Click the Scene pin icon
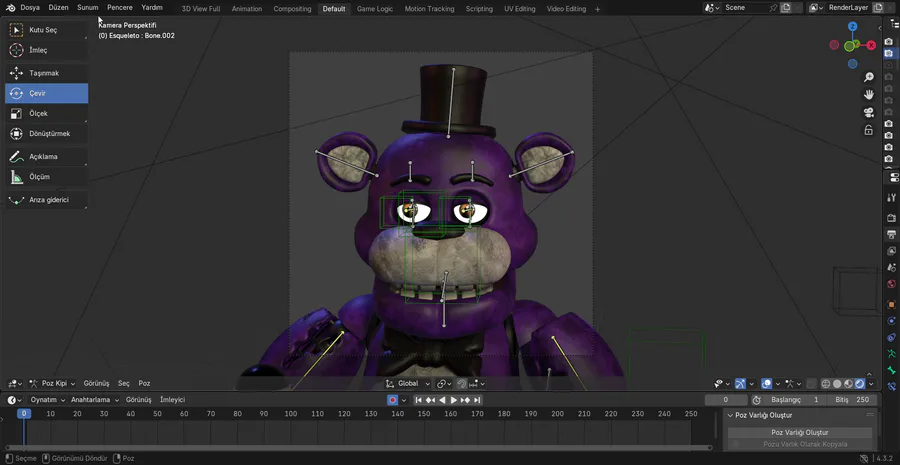 773,8
